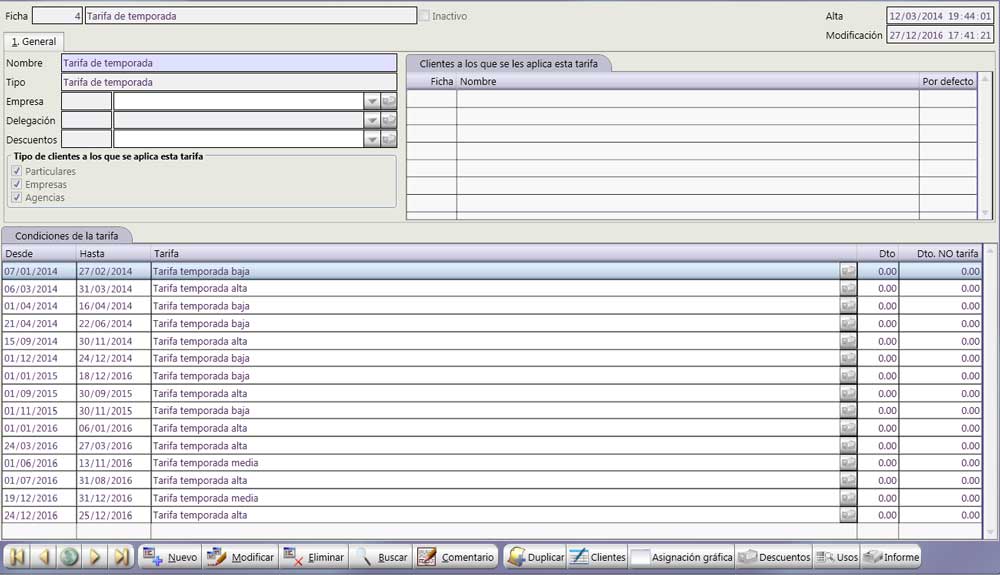This screenshot has width=1000, height=575.
Task: Create a new record with Nuevo
Action: (170, 557)
